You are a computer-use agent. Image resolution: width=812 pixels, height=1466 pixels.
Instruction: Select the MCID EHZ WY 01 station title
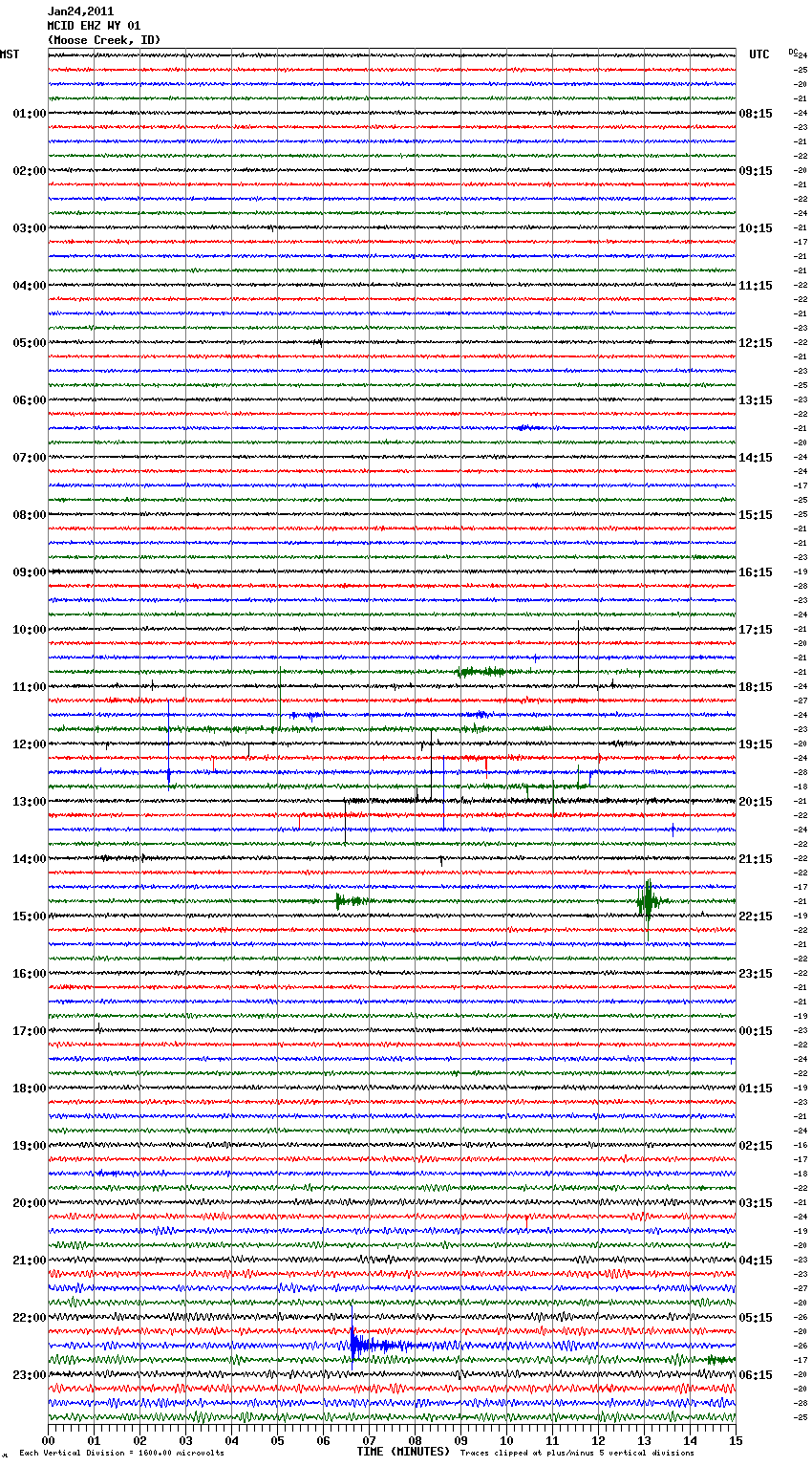(x=94, y=26)
